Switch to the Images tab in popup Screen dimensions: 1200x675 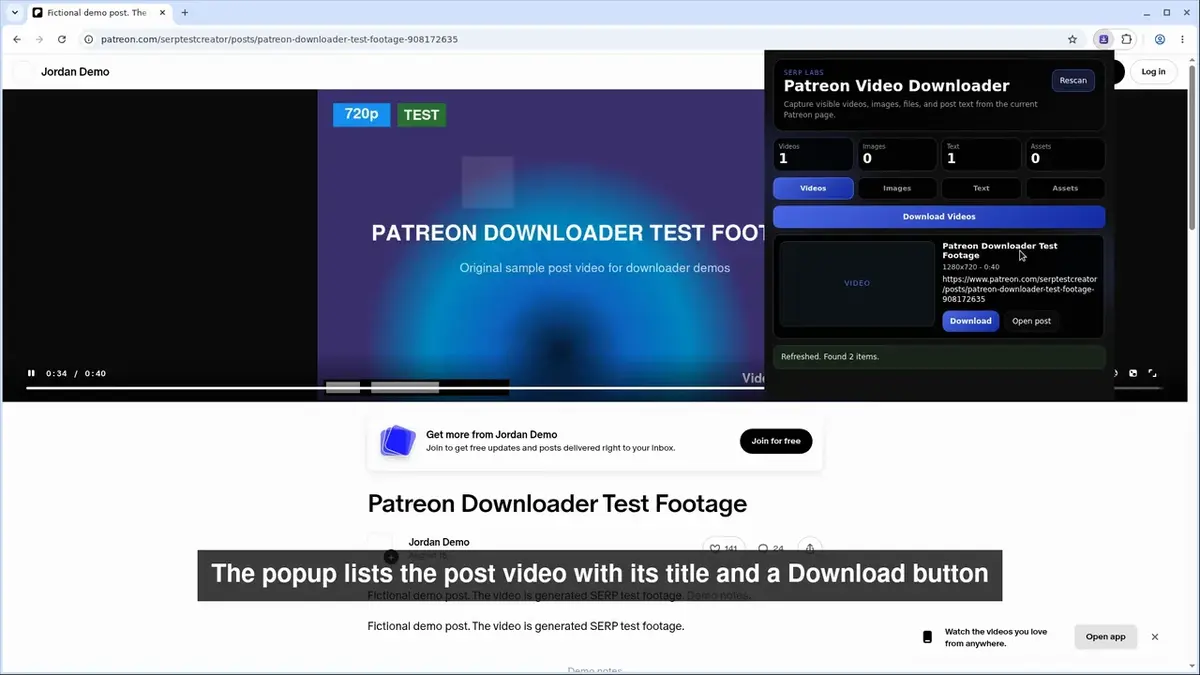pos(897,188)
